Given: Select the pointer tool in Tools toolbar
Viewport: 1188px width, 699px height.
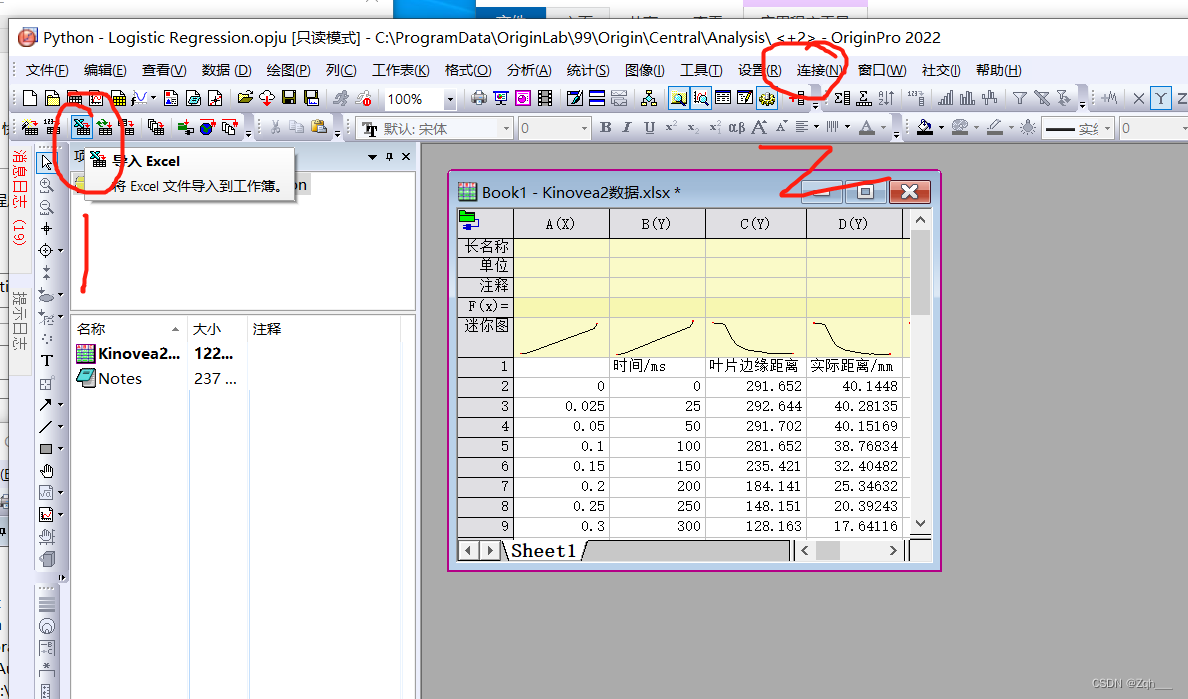Looking at the screenshot, I should (x=47, y=162).
